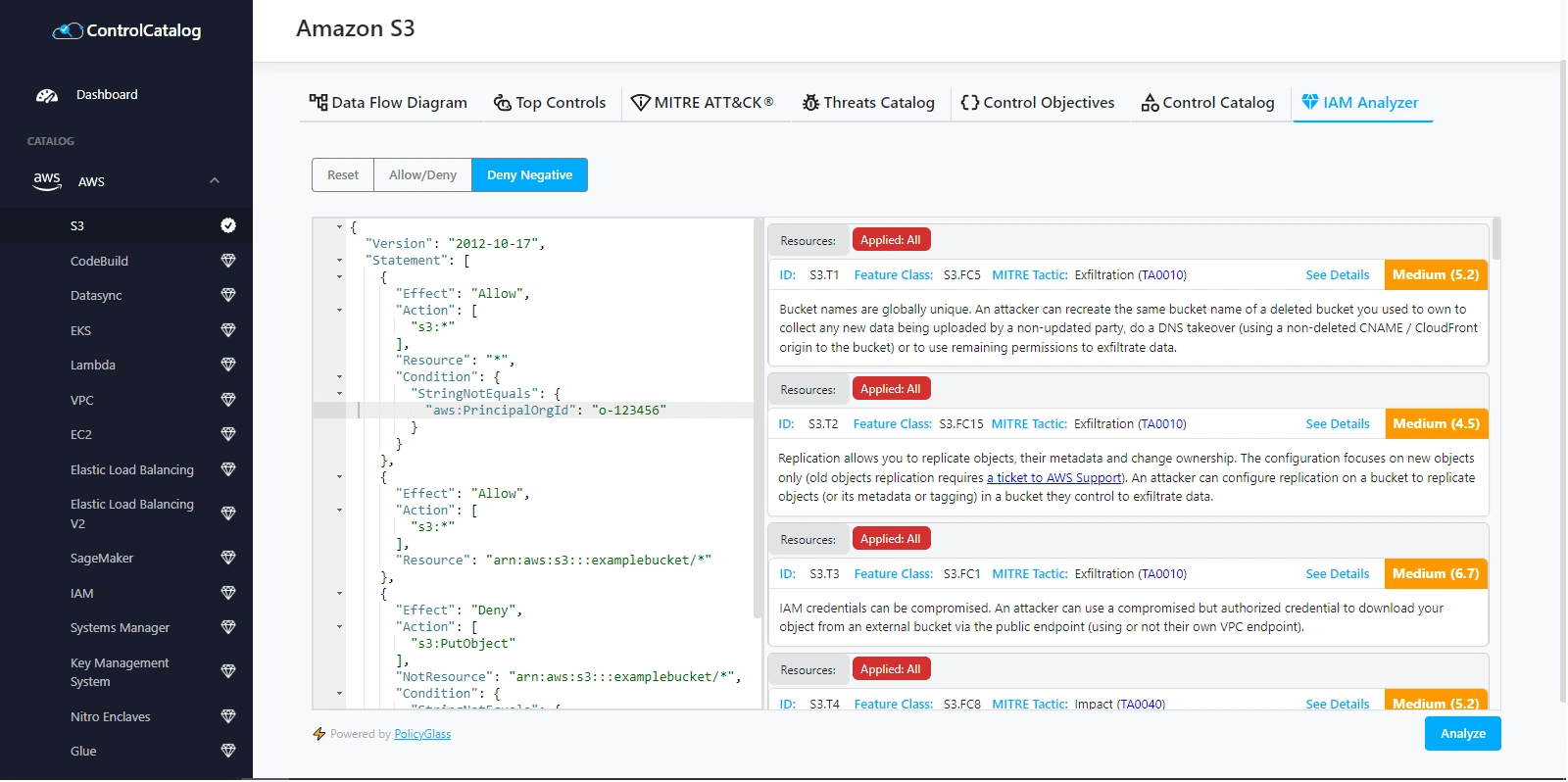
Task: Fold the first "Condition" block in editor
Action: point(340,377)
